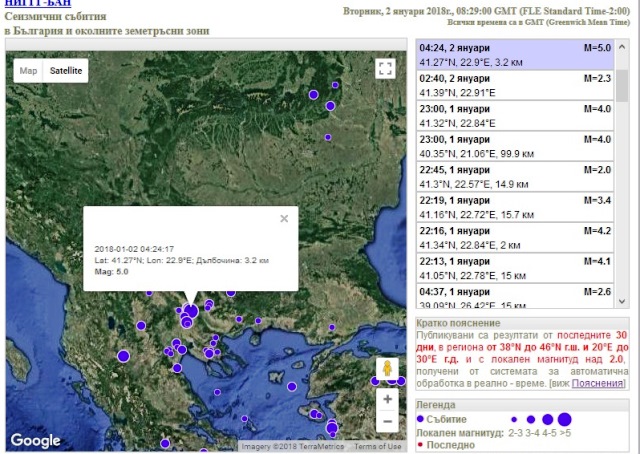
Task: Click the Pegman Street View icon
Action: pyautogui.click(x=387, y=369)
